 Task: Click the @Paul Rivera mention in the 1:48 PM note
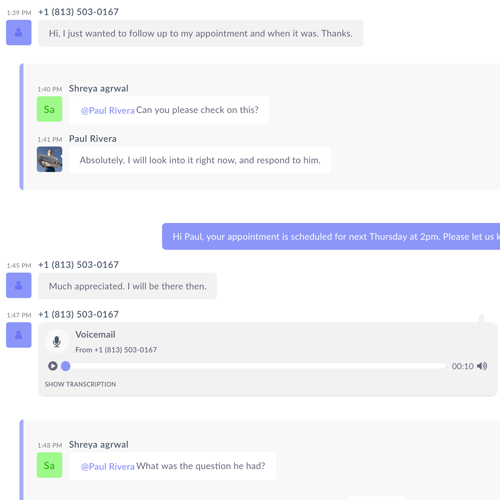click(x=108, y=466)
